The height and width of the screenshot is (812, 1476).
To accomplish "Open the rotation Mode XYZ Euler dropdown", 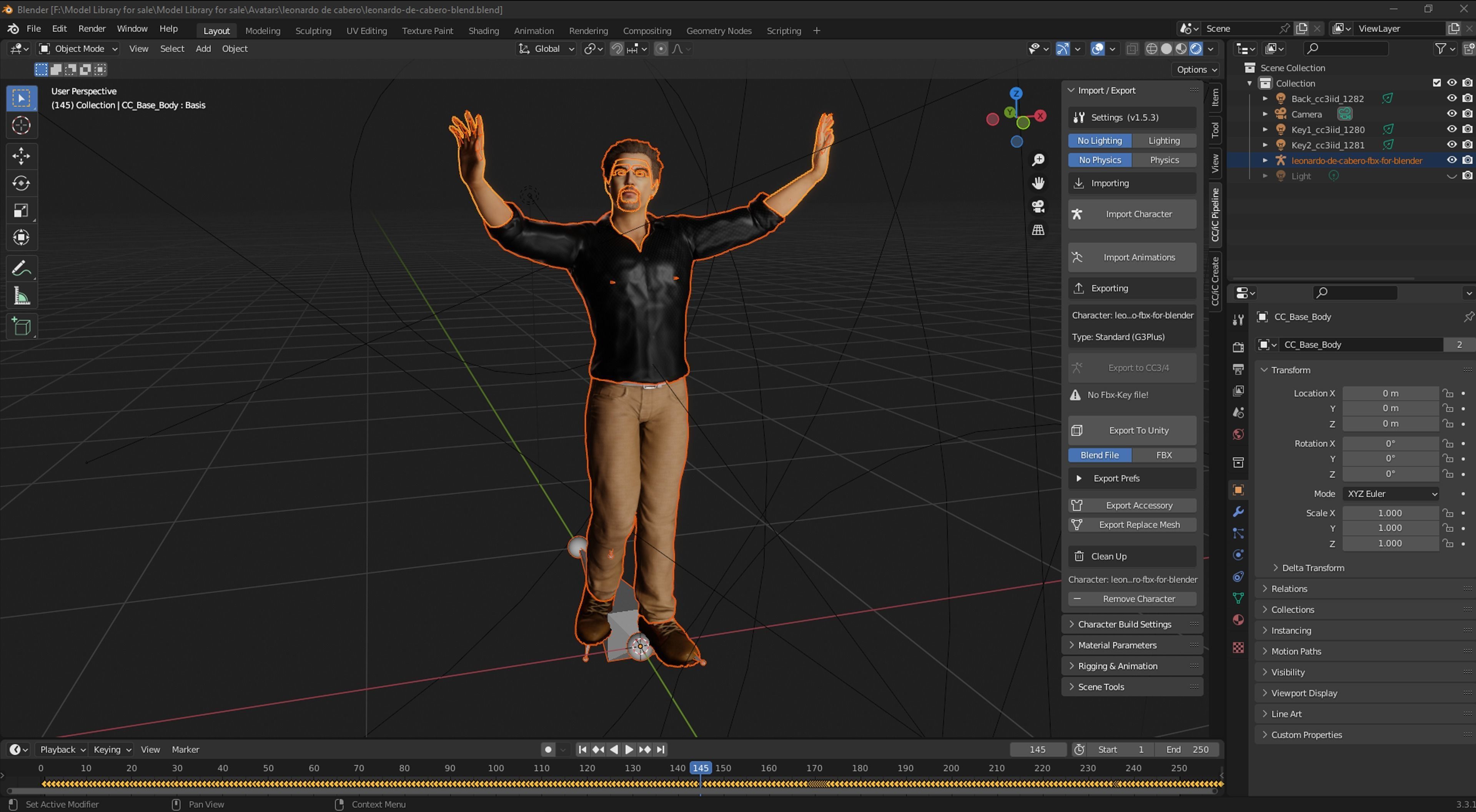I will tap(1390, 494).
